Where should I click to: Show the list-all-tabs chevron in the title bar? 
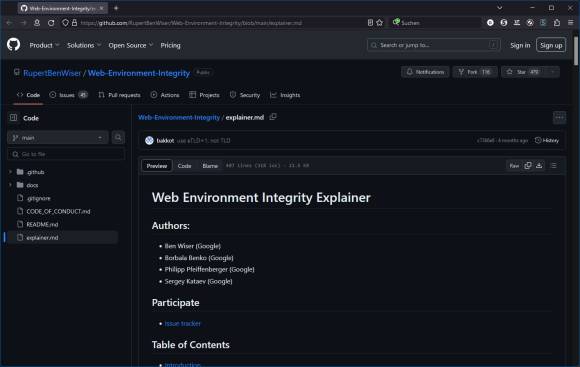click(x=500, y=8)
